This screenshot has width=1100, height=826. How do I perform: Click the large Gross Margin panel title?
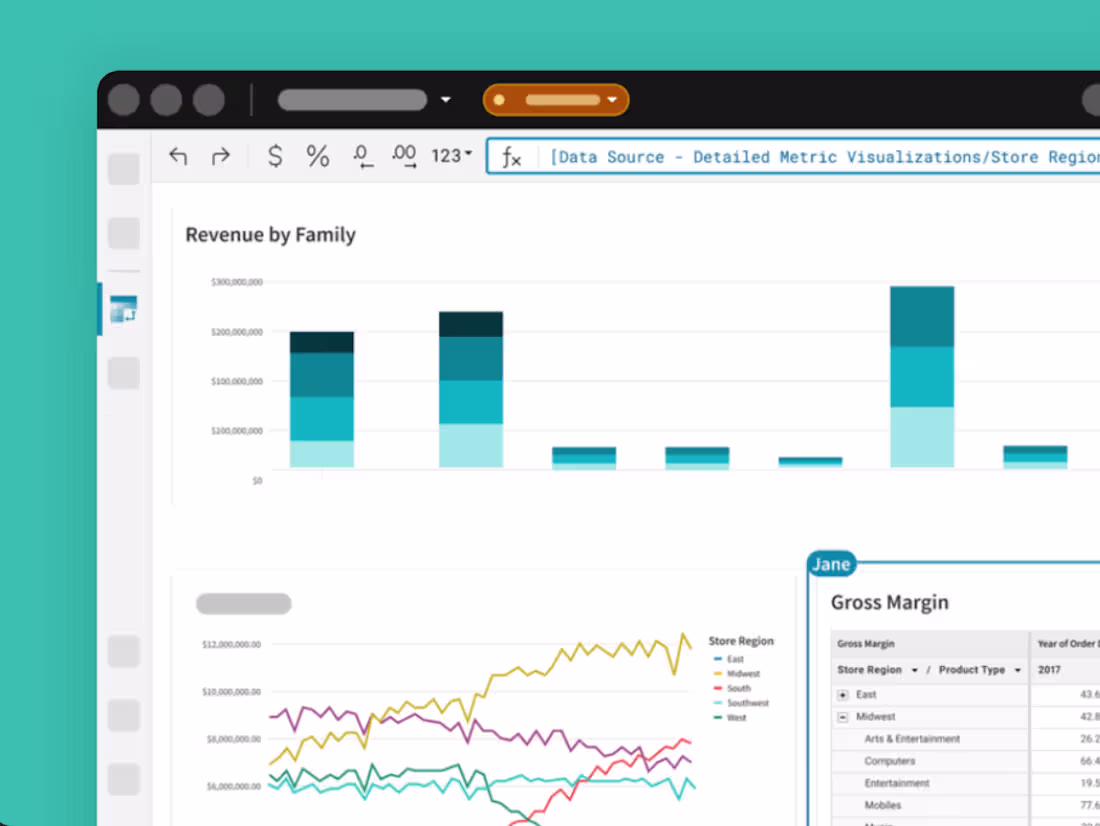[x=890, y=602]
